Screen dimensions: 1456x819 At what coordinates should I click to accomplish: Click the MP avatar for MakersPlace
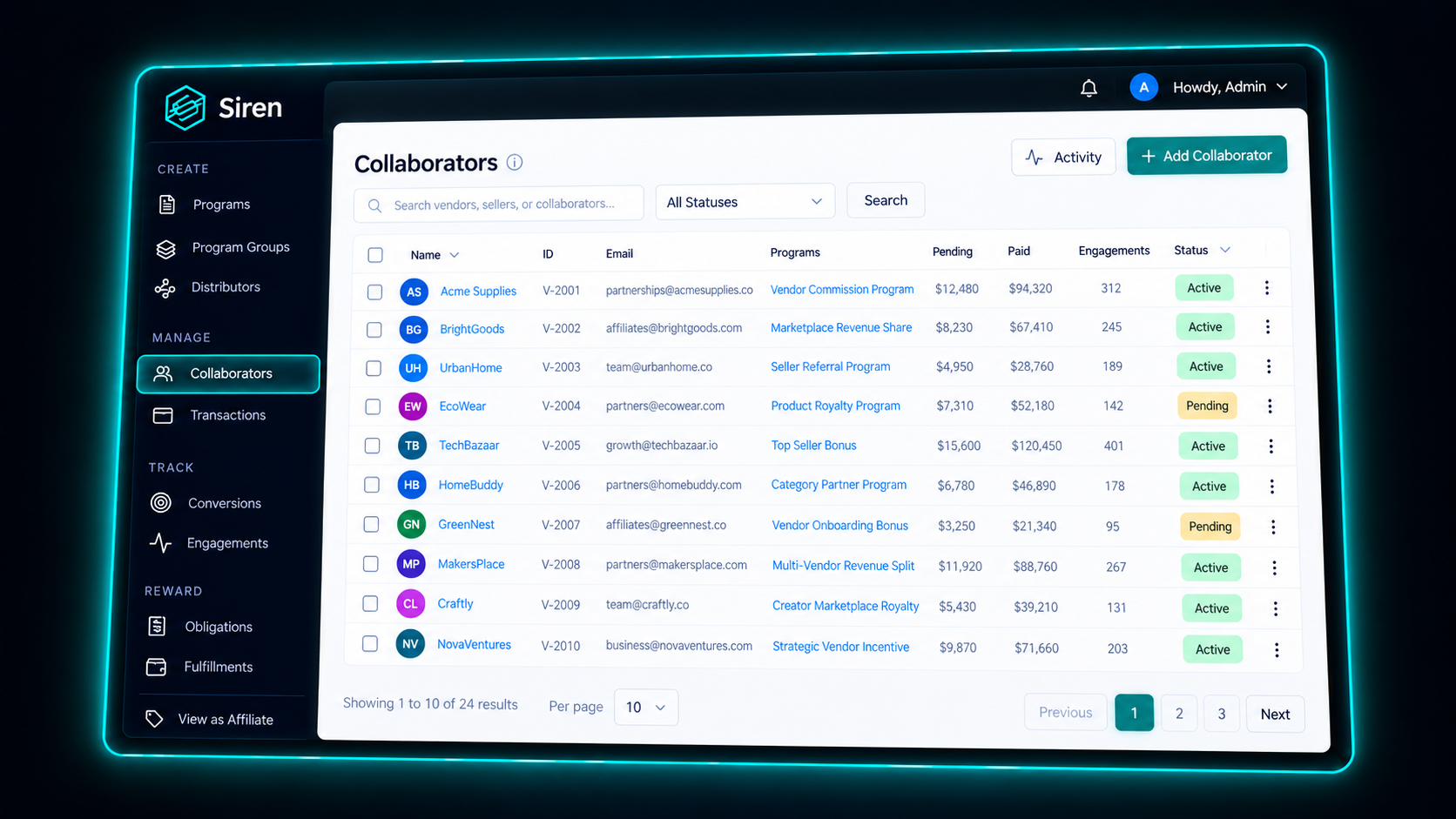[x=411, y=564]
